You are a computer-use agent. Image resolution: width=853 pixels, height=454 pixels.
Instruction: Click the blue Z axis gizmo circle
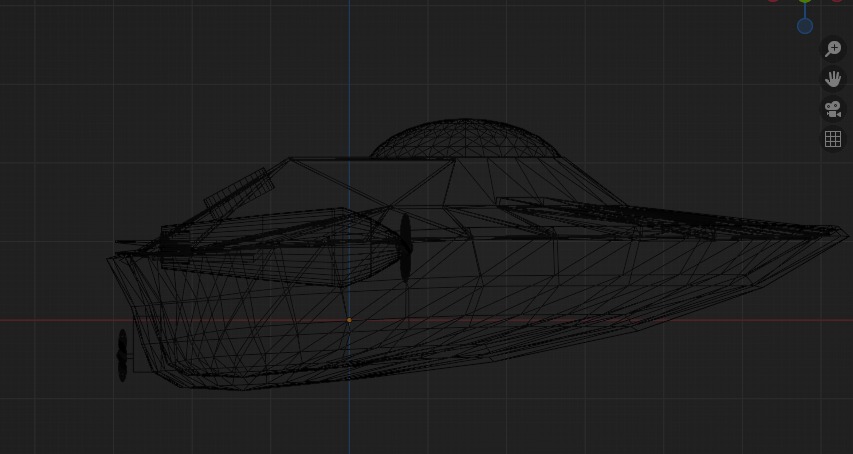(805, 26)
